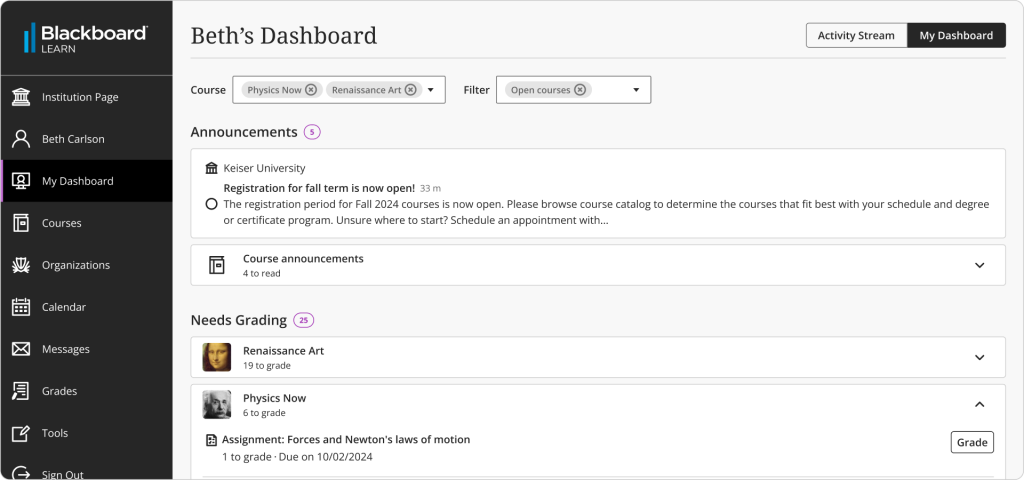This screenshot has height=480, width=1024.
Task: Open the Course selection dropdown arrow
Action: (431, 90)
